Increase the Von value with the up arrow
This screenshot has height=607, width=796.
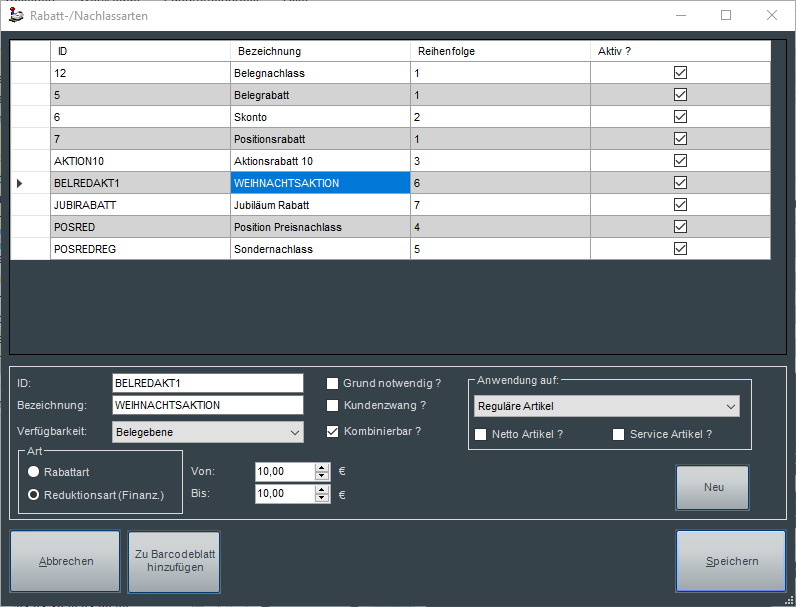[321, 467]
